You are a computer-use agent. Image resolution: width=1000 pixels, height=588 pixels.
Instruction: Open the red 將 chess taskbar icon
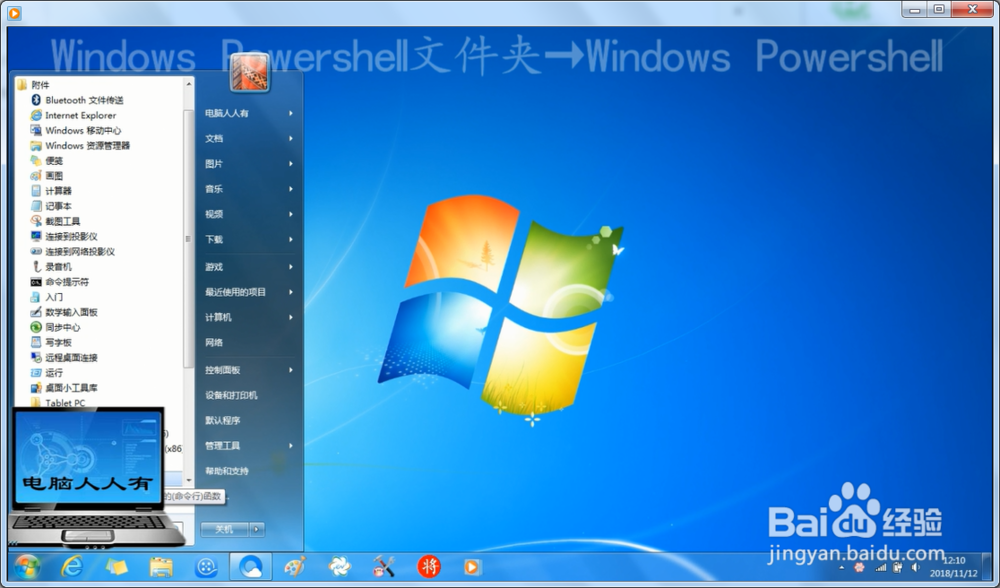click(429, 566)
